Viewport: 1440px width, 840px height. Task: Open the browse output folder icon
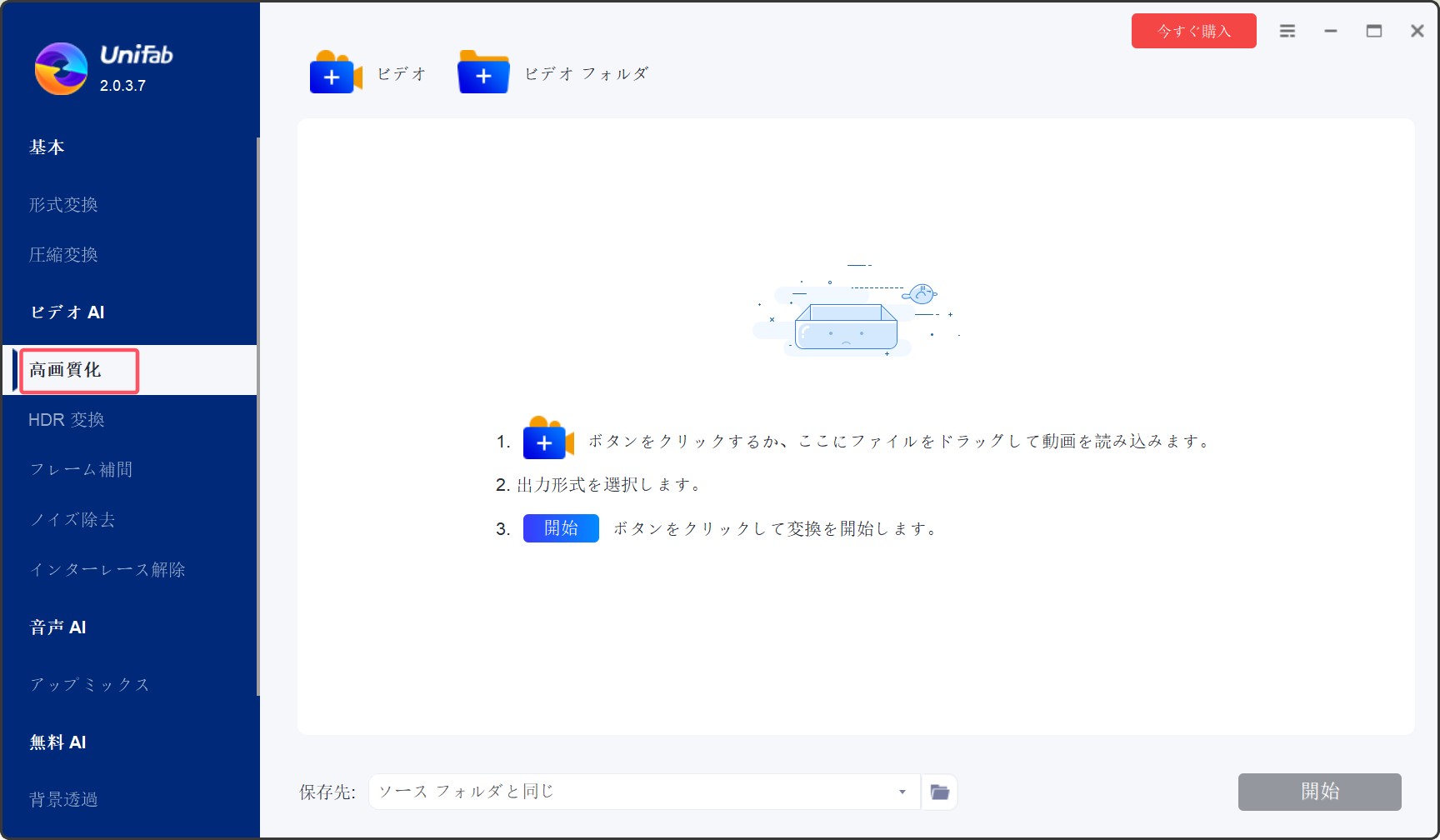click(x=940, y=792)
